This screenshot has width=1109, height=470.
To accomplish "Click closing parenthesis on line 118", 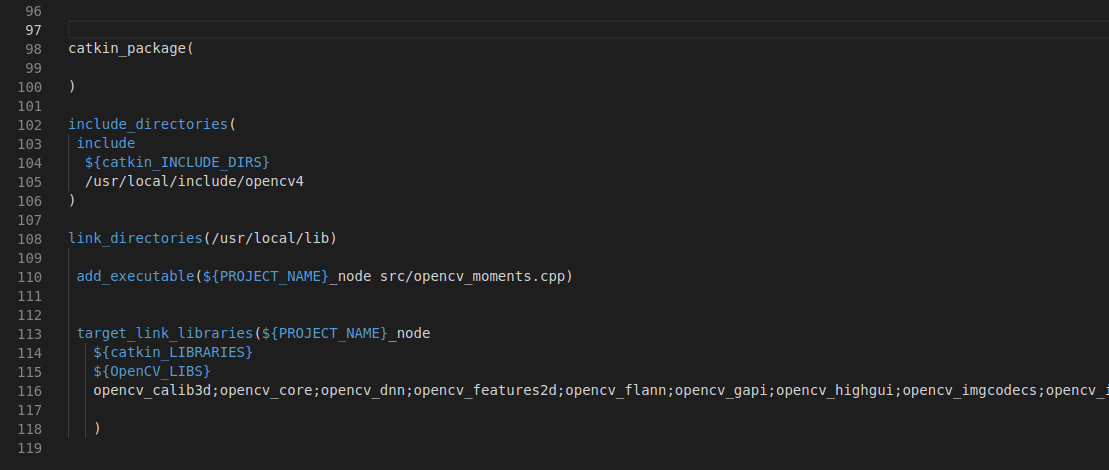I will click(97, 428).
